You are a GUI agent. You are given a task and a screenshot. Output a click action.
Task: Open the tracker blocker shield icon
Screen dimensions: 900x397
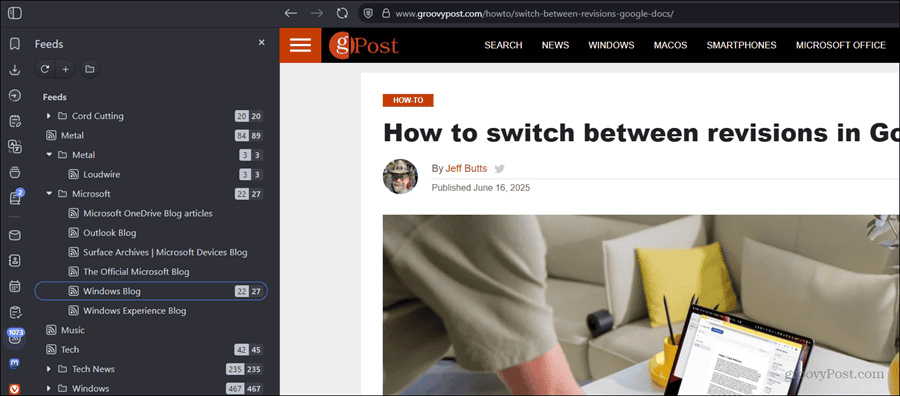pos(368,13)
